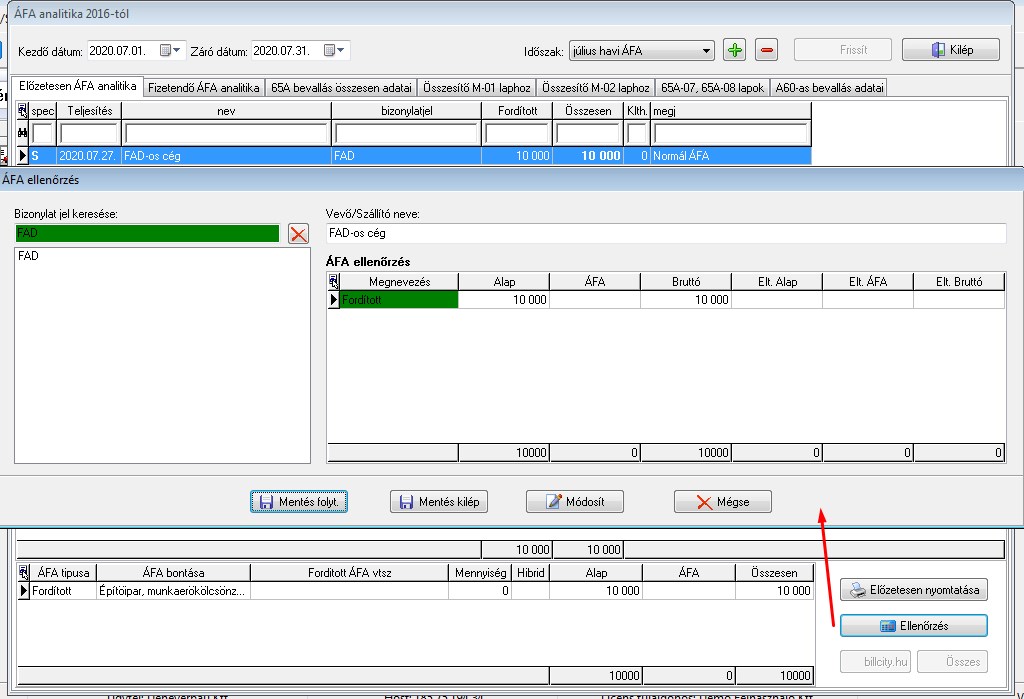Click filter box under Klth. column
The height and width of the screenshot is (699, 1024).
click(637, 133)
